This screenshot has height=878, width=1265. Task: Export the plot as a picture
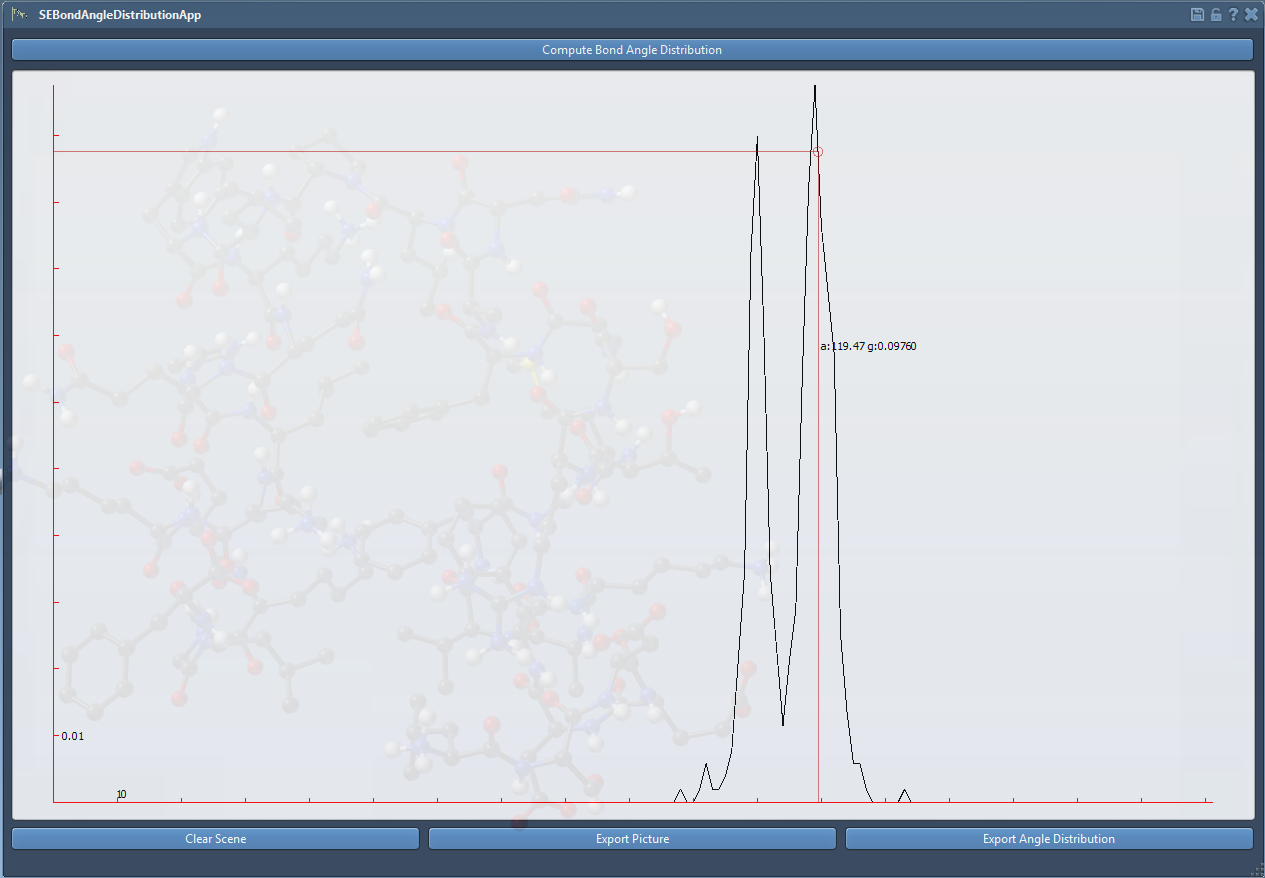click(632, 839)
